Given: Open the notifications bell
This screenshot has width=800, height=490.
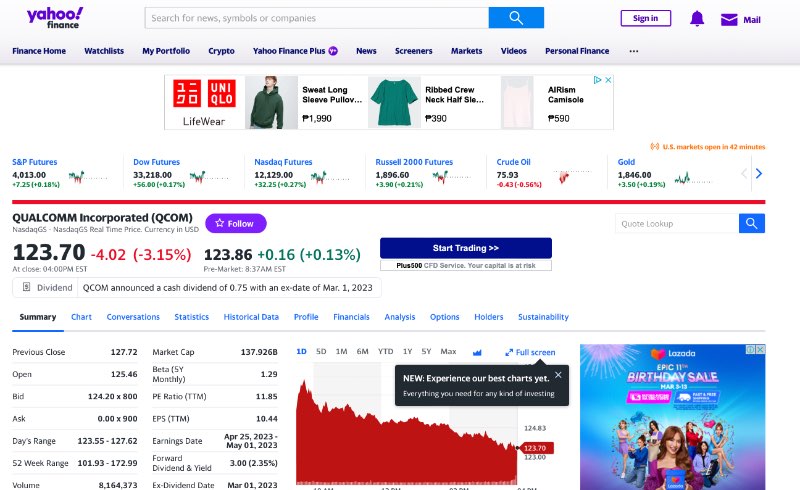Looking at the screenshot, I should [x=697, y=19].
